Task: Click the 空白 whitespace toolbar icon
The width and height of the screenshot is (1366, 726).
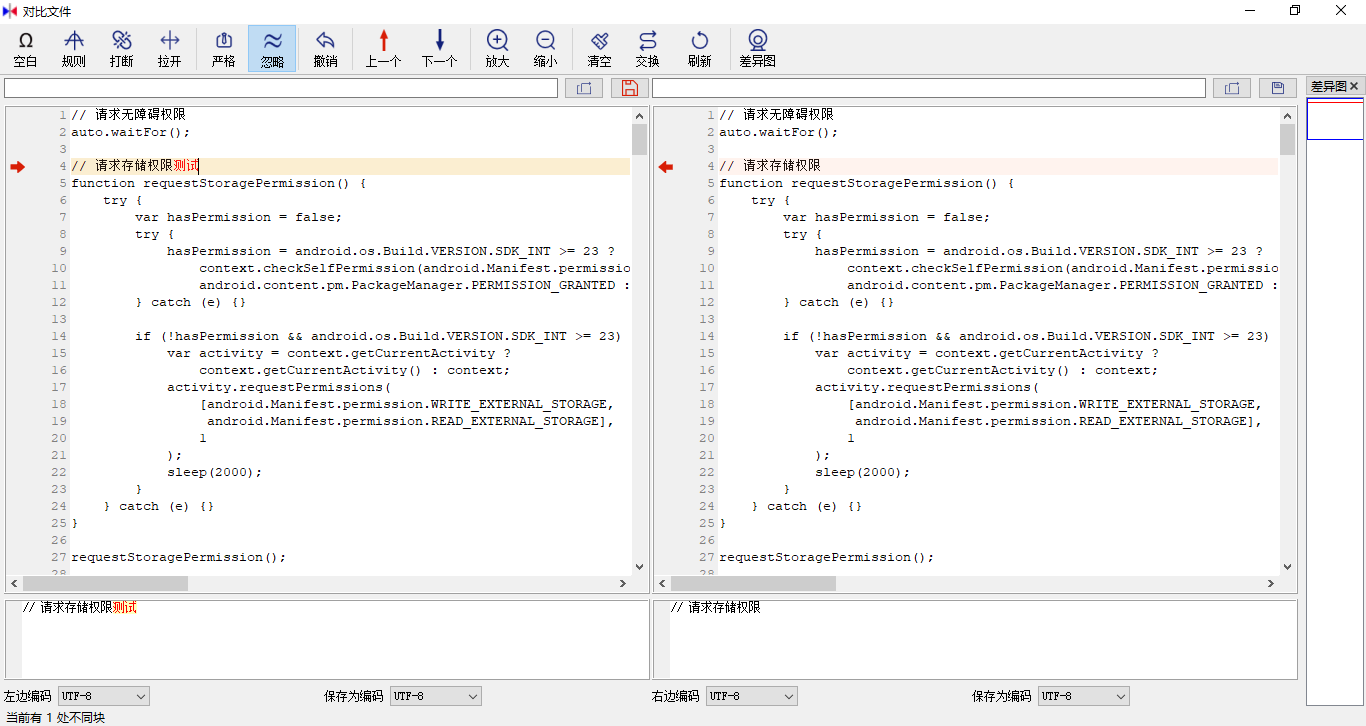Action: coord(26,48)
